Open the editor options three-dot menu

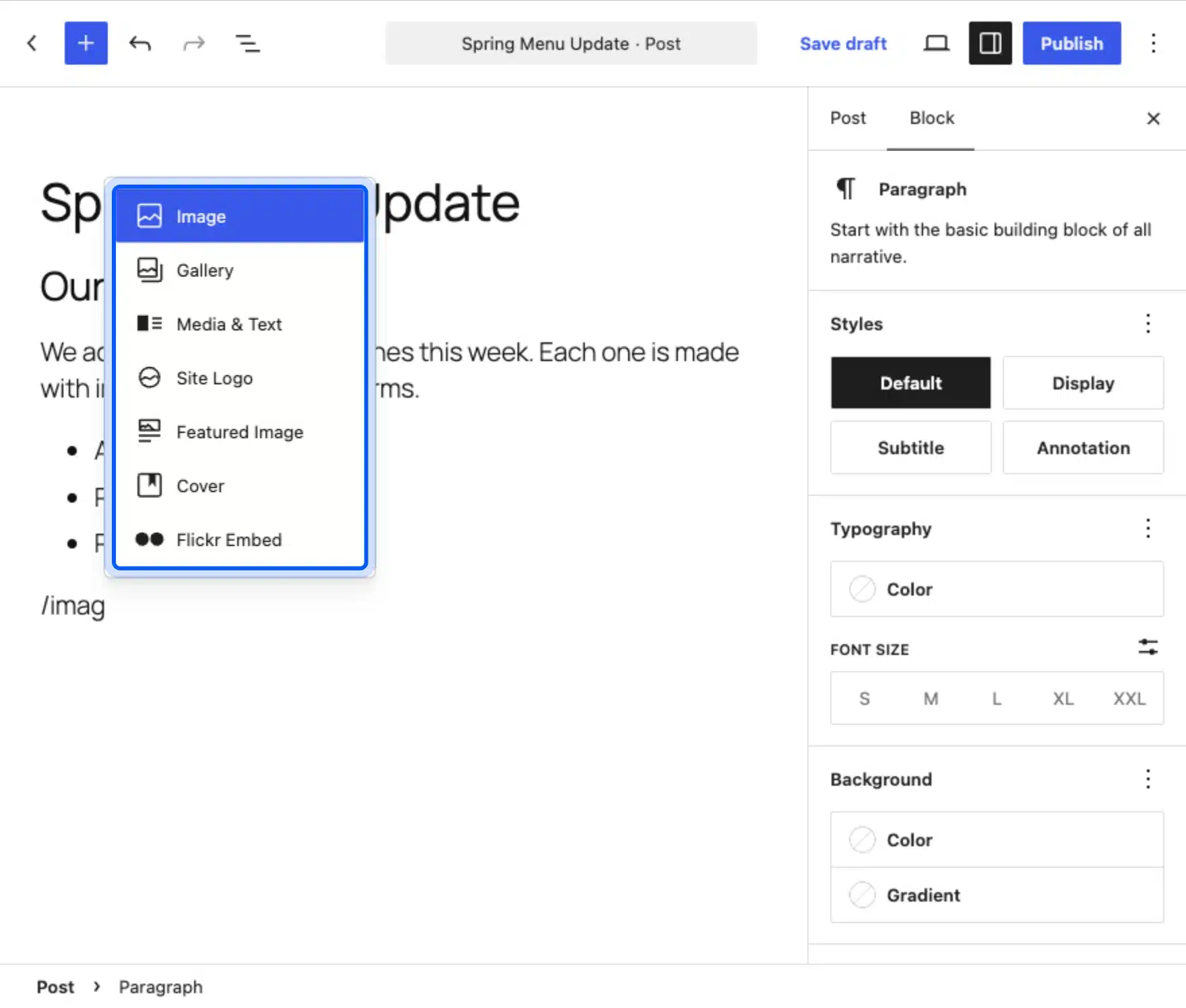point(1153,43)
